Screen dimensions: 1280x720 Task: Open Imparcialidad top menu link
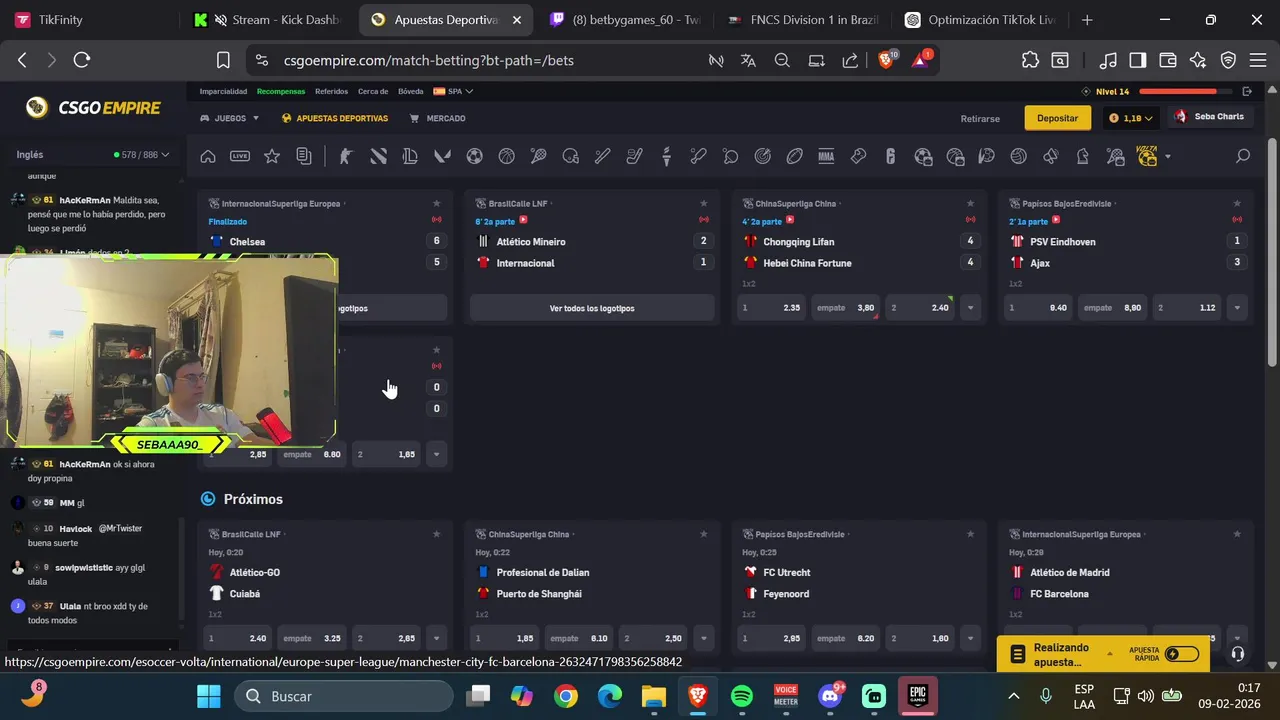[223, 91]
